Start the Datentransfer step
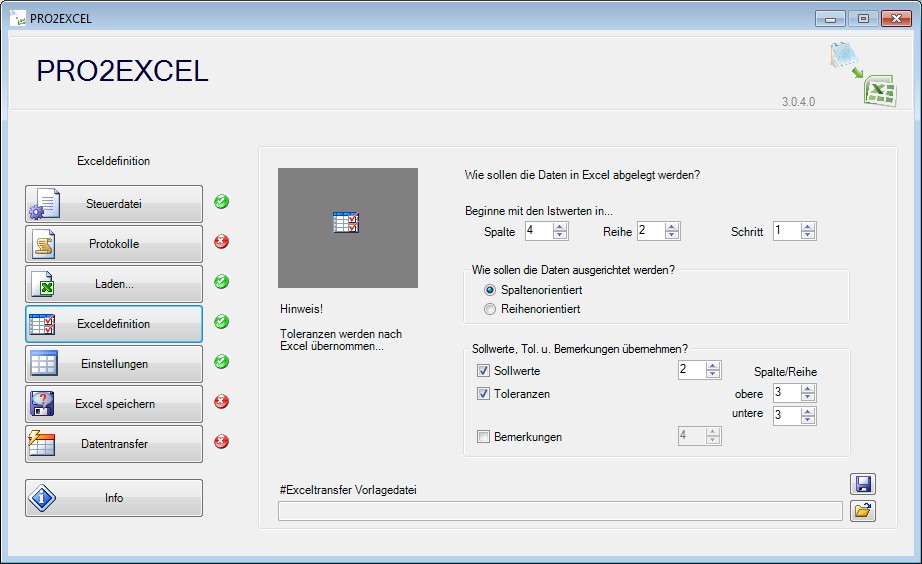 [x=114, y=443]
